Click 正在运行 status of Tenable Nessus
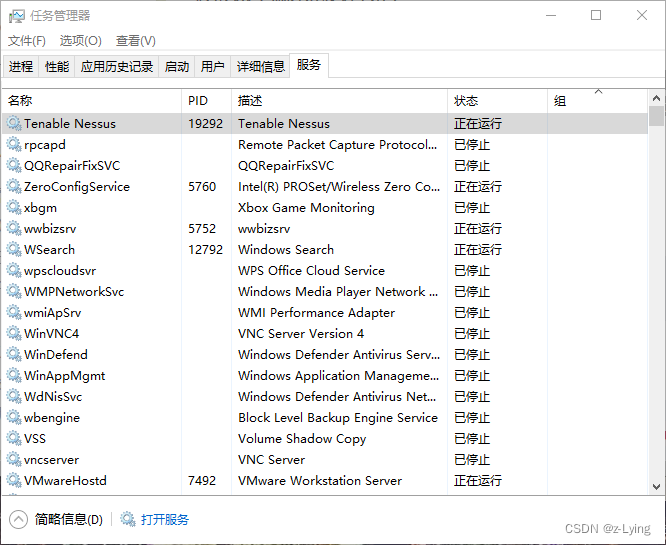 [x=478, y=124]
